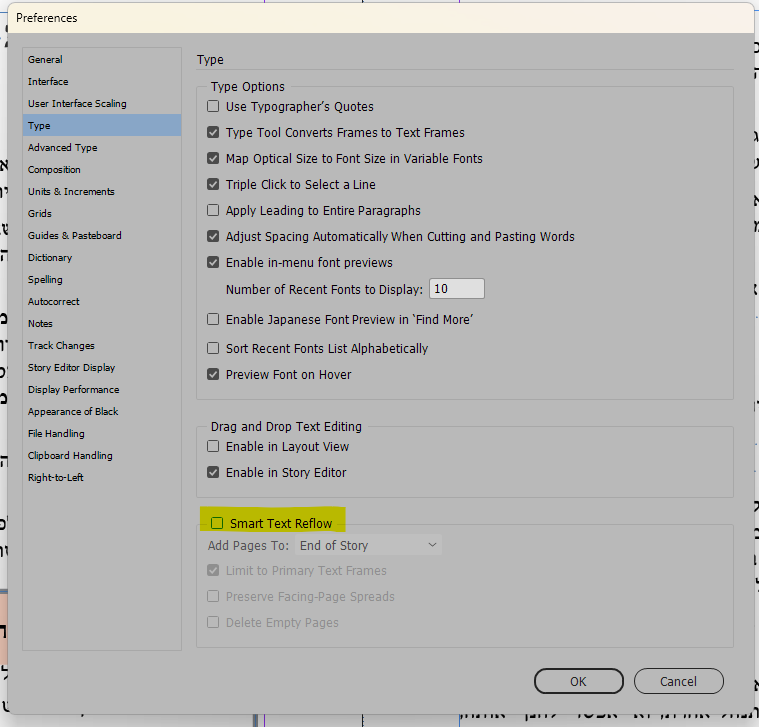The image size is (759, 727).
Task: Open Grids preferences
Action: (102, 213)
